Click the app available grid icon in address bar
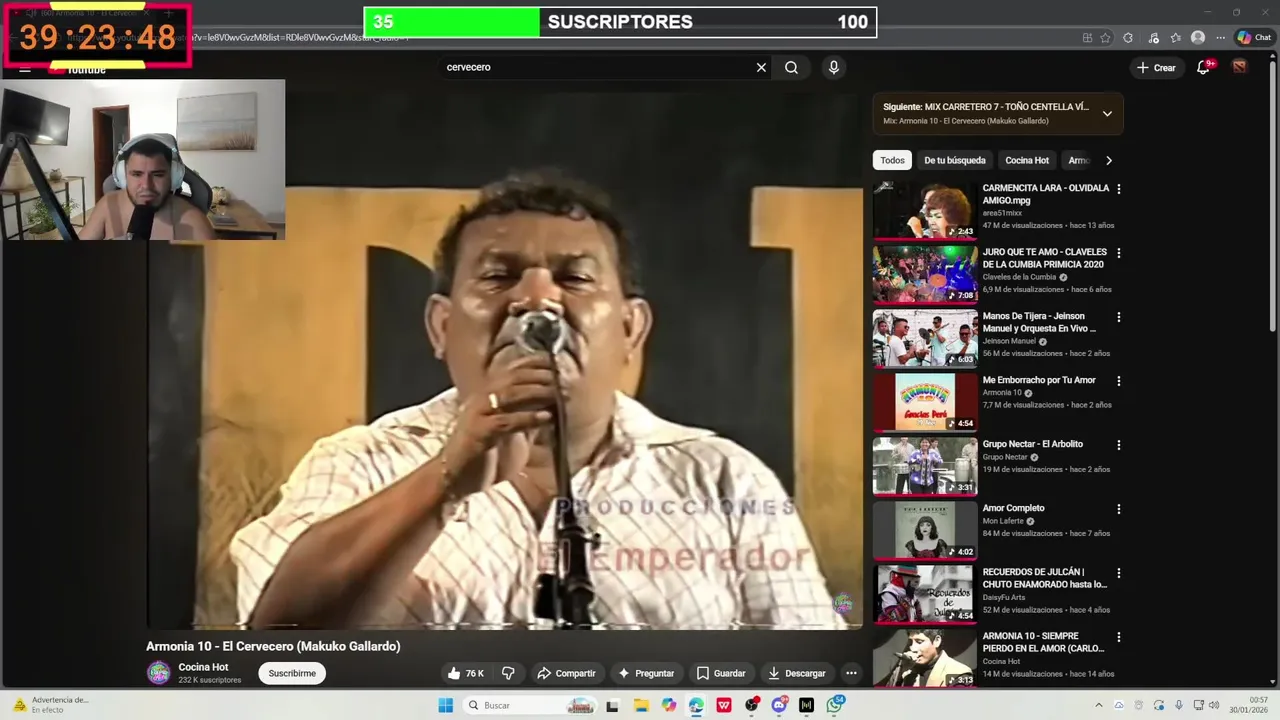The image size is (1280, 720). (x=1087, y=38)
